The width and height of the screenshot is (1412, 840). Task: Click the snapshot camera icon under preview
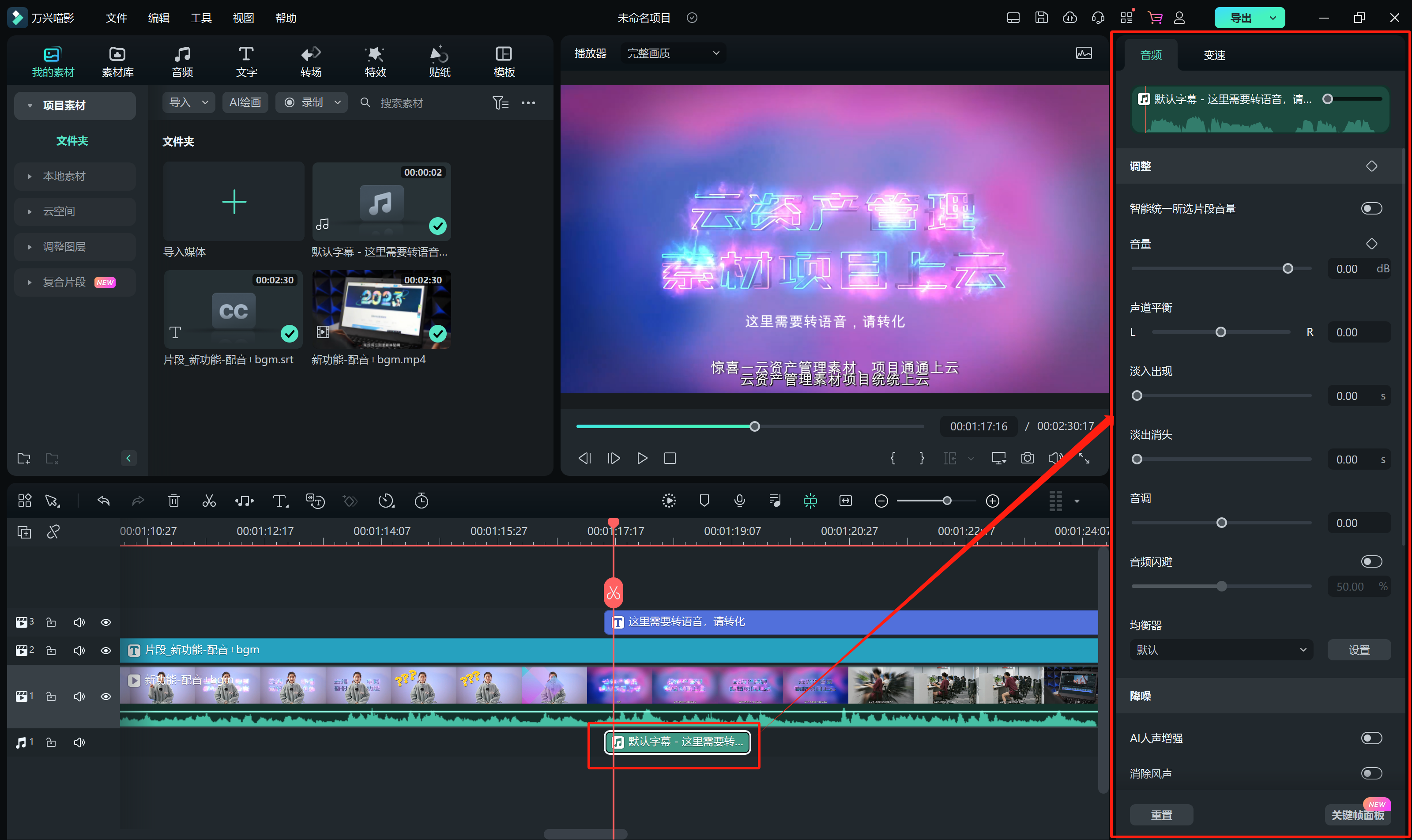point(1027,458)
